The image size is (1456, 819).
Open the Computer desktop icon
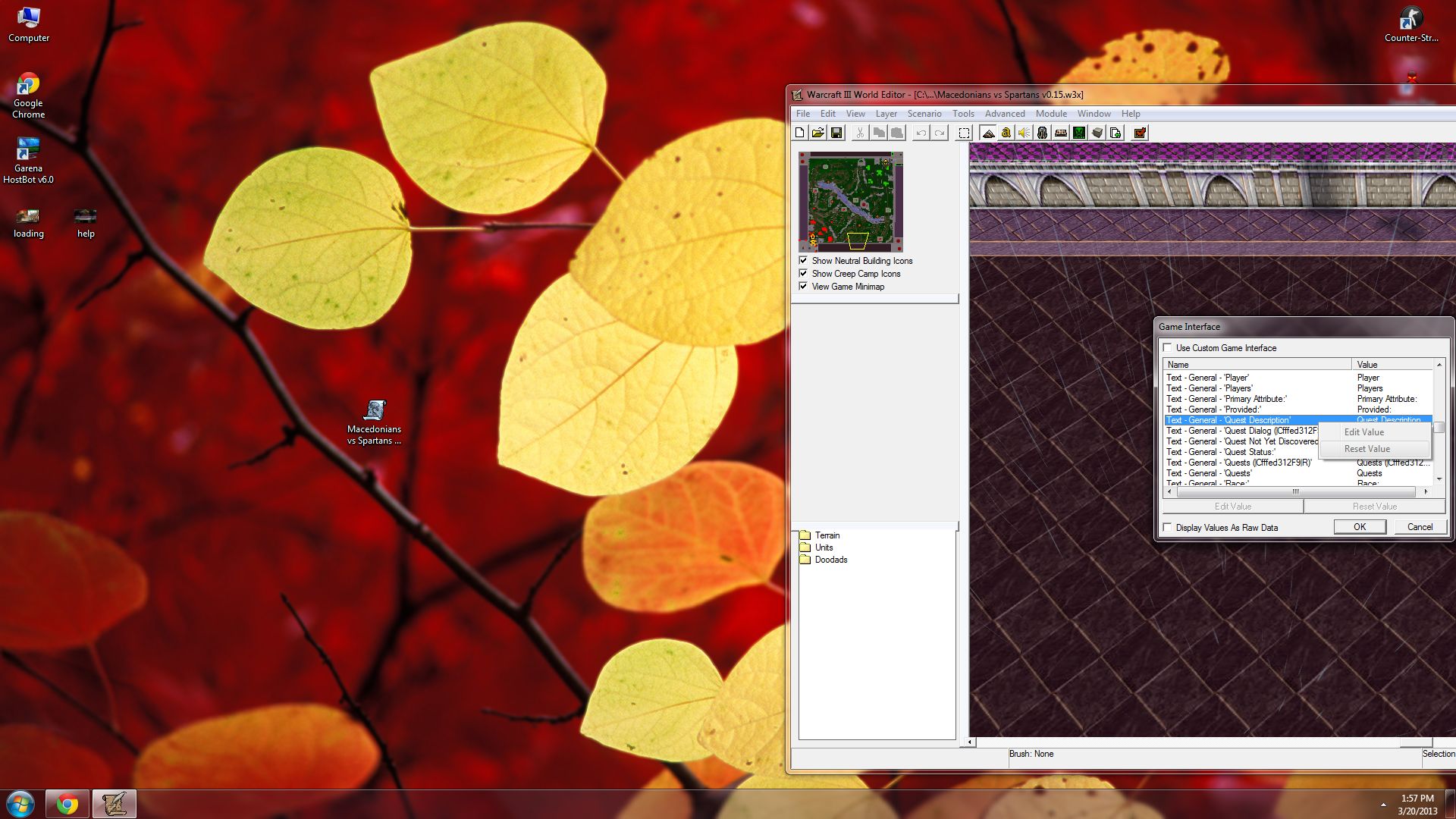point(29,24)
